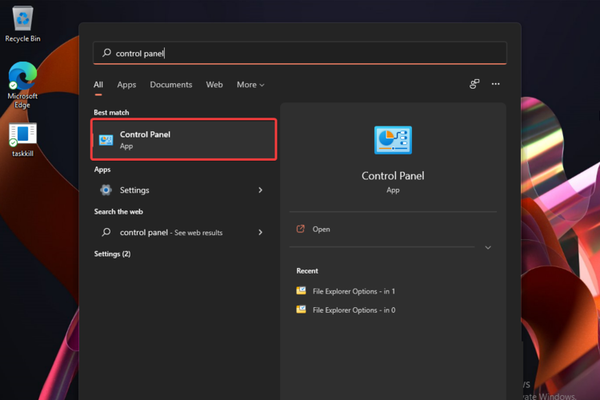This screenshot has width=600, height=400.
Task: Open the Settings app result
Action: tap(133, 190)
